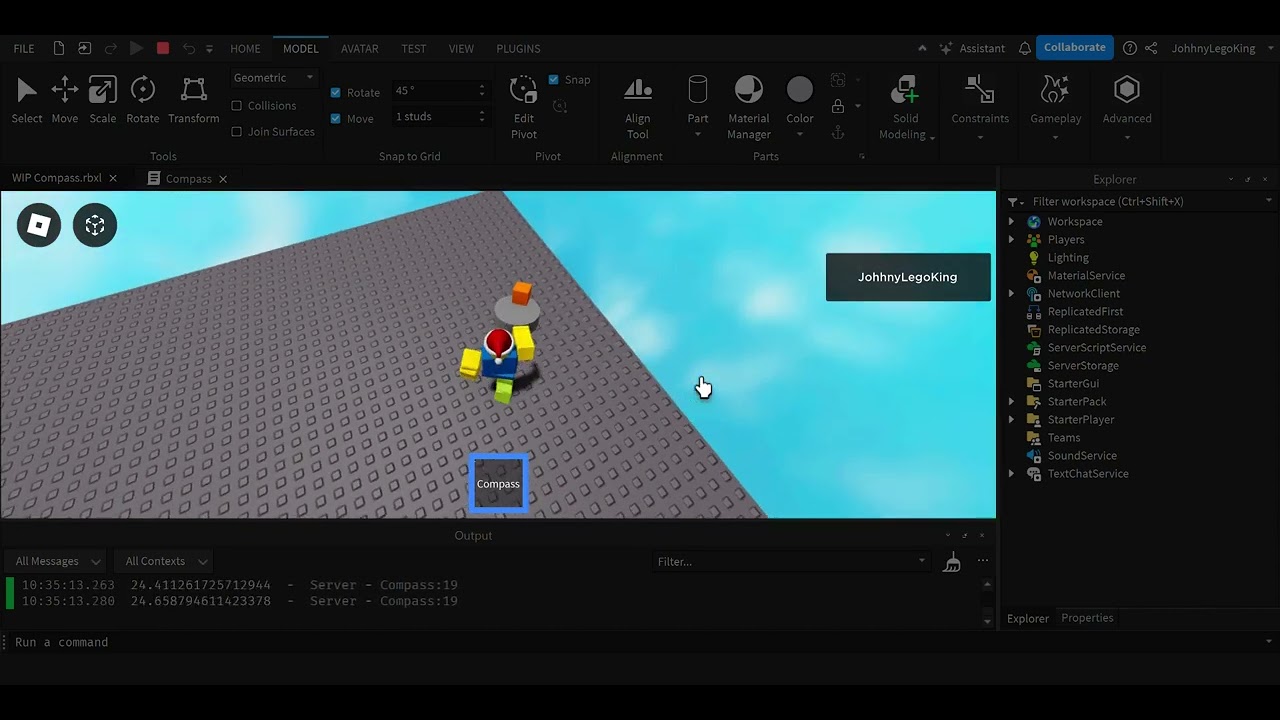Collapse the ribbon with the up chevron
Image resolution: width=1280 pixels, height=720 pixels.
pyautogui.click(x=922, y=48)
